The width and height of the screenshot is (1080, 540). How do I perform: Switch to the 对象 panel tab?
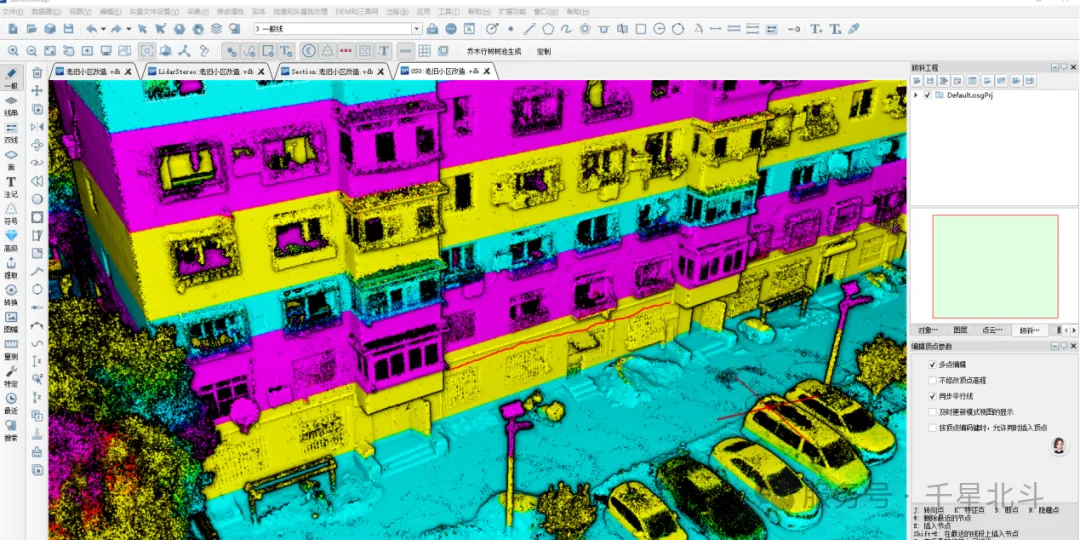point(928,330)
